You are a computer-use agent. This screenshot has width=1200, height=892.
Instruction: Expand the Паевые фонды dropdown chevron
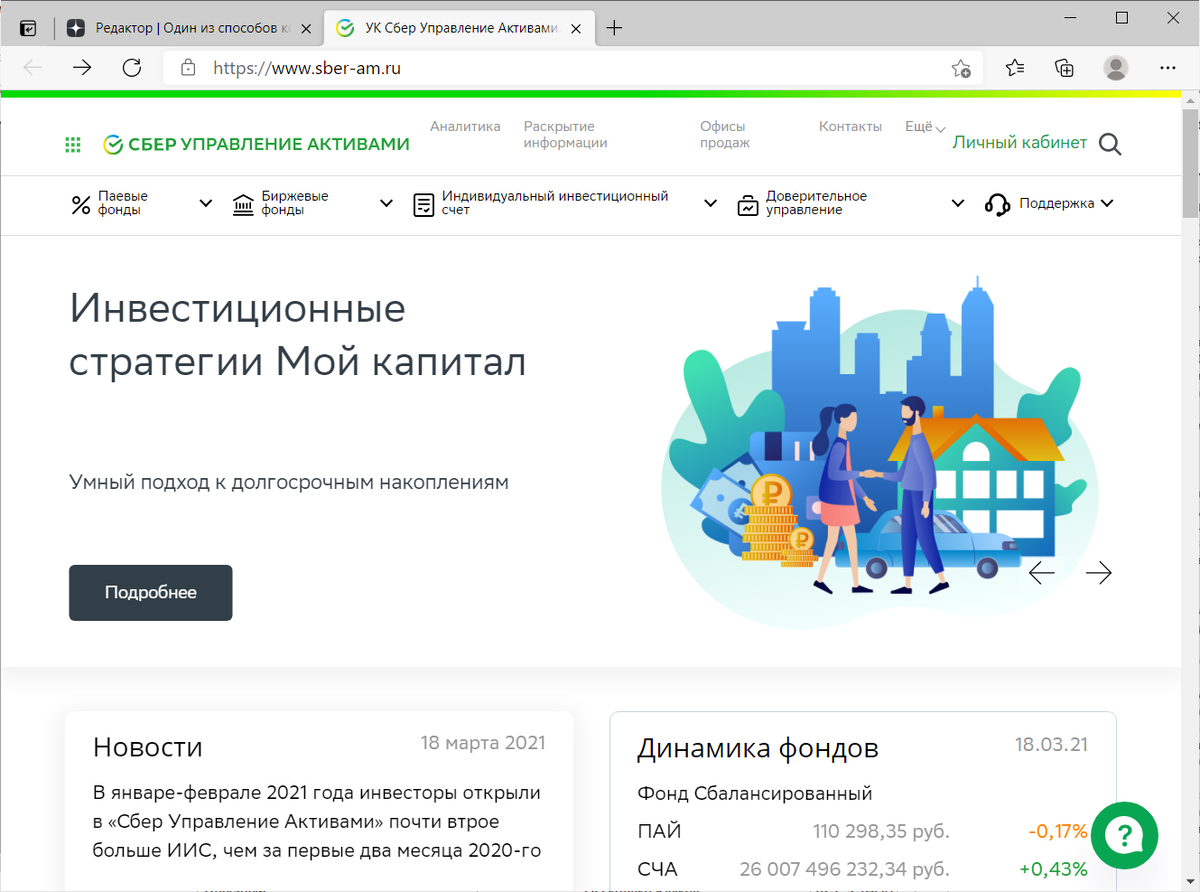[x=206, y=204]
